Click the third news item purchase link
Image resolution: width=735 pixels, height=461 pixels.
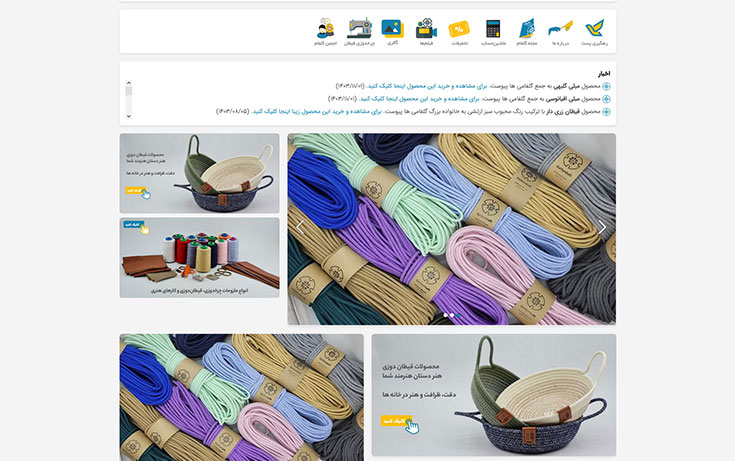(317, 112)
